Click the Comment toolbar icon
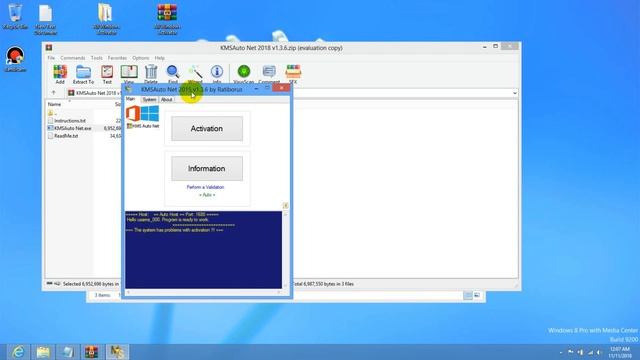The height and width of the screenshot is (360, 640). point(269,74)
